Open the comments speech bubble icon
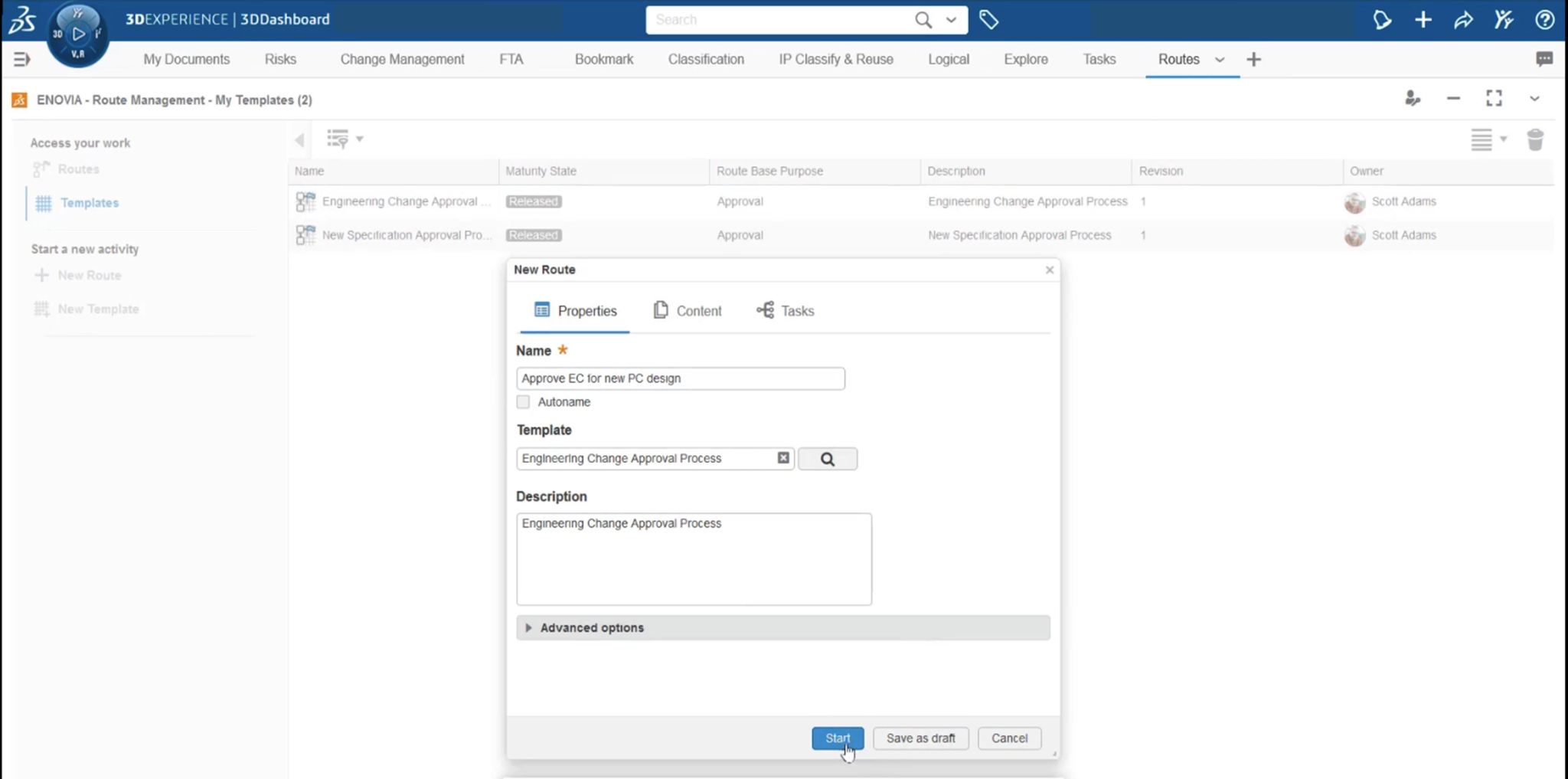The width and height of the screenshot is (1568, 779). click(x=1545, y=59)
